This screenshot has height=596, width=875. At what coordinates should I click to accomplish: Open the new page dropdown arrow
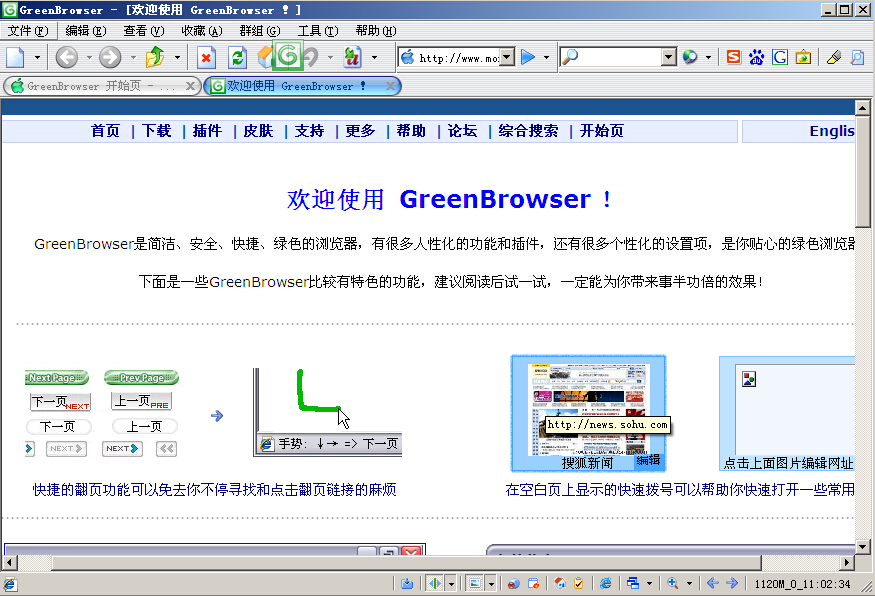tap(37, 57)
